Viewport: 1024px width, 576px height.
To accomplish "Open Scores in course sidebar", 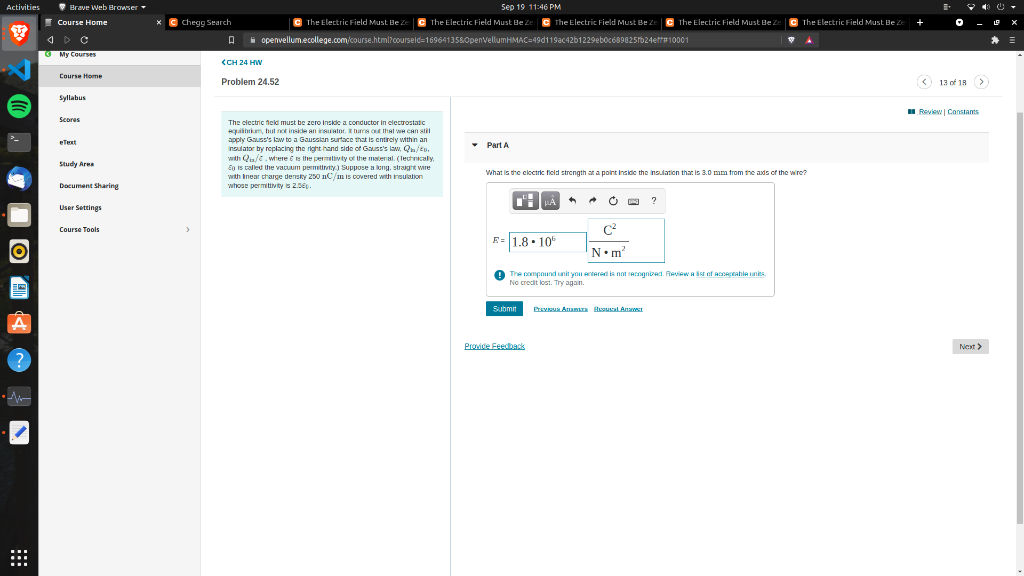I will (69, 120).
